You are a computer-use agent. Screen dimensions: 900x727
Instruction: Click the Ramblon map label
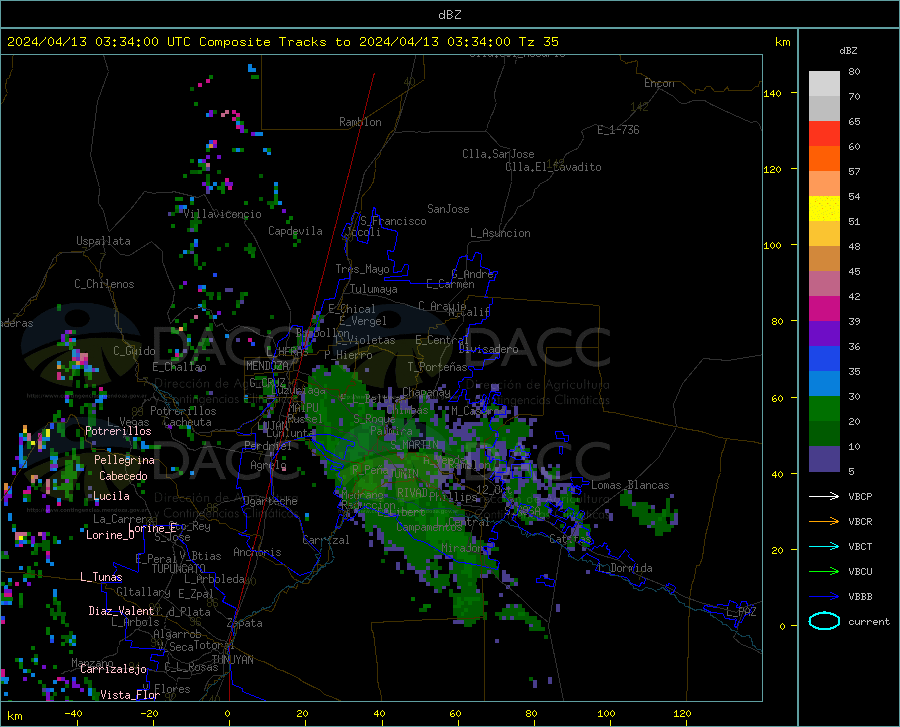[360, 122]
